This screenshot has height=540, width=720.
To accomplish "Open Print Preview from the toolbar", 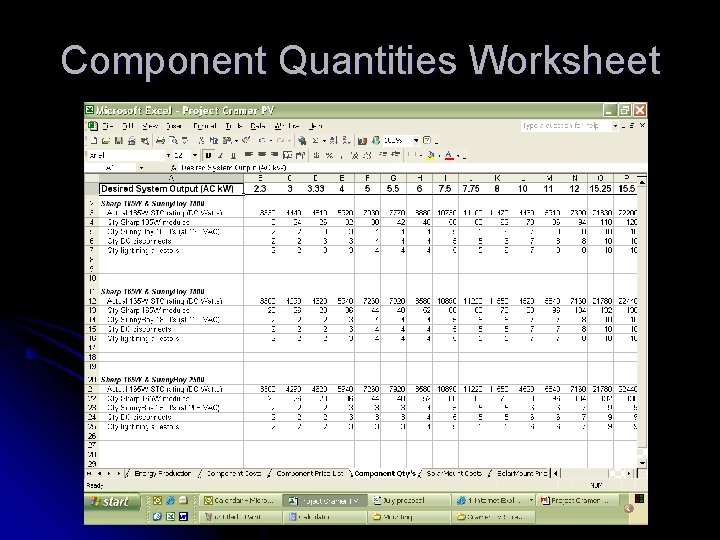I will tap(174, 141).
